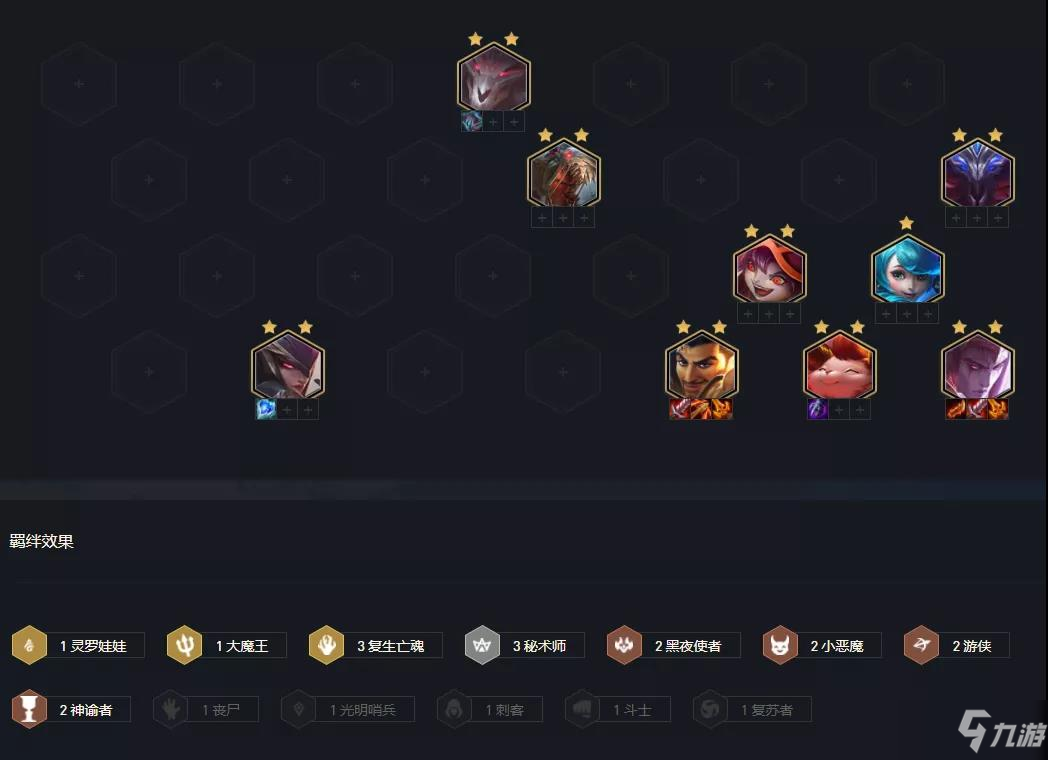
Task: Click the smiling red Gragas-like champion portrait
Action: 839,365
